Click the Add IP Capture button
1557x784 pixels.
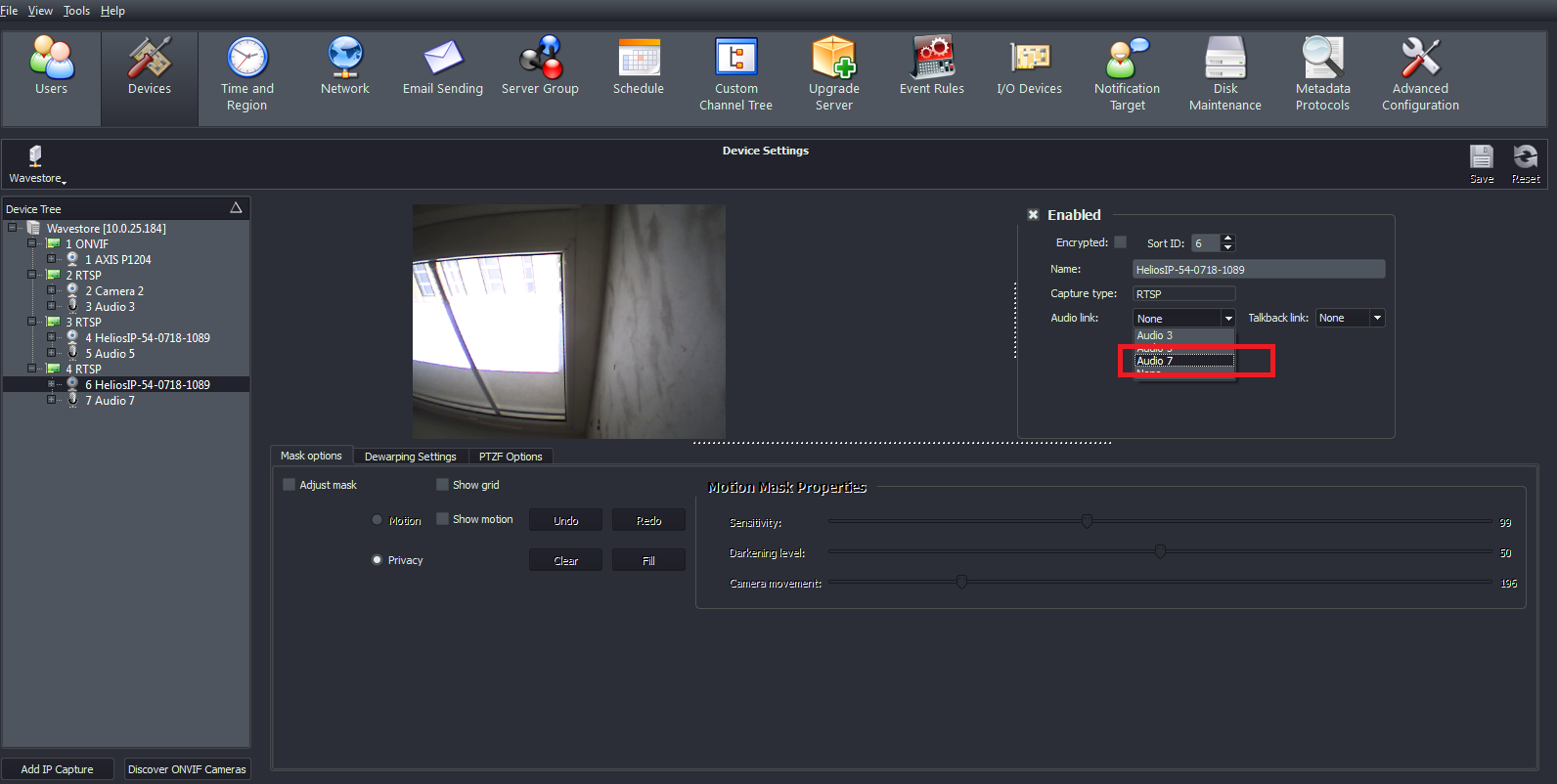point(58,769)
